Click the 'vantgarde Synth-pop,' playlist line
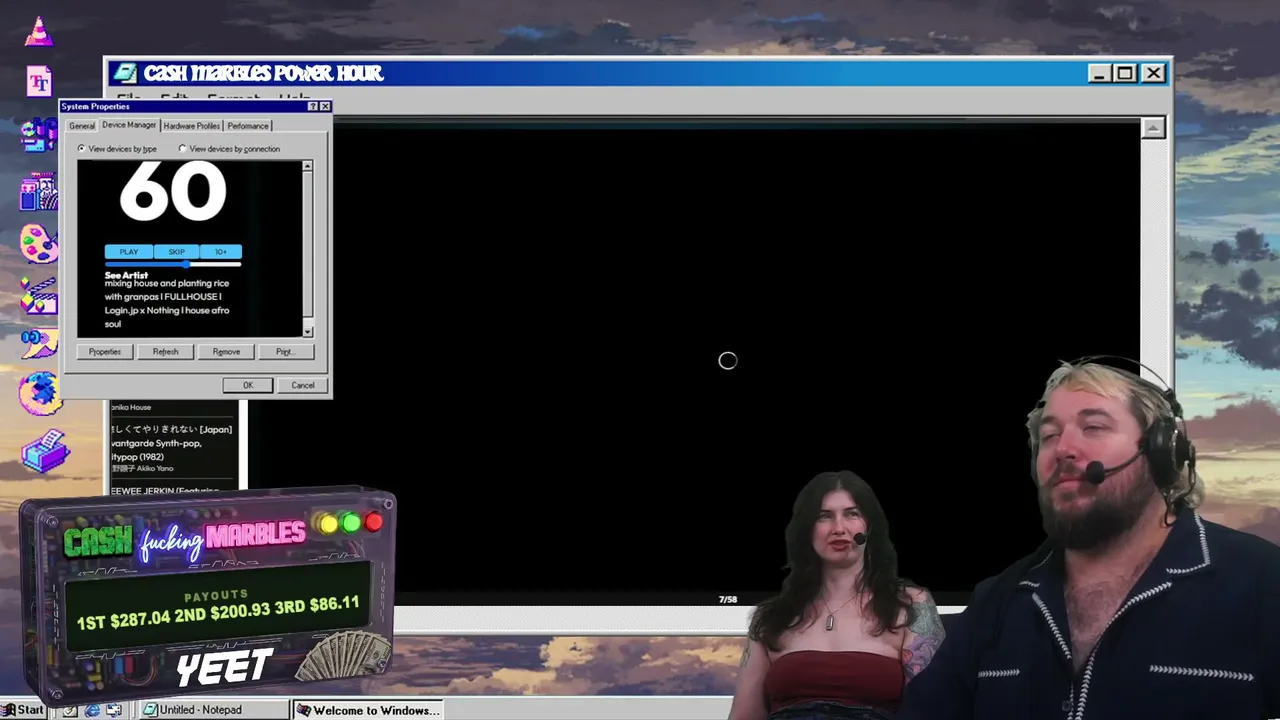This screenshot has width=1280, height=720. (157, 443)
